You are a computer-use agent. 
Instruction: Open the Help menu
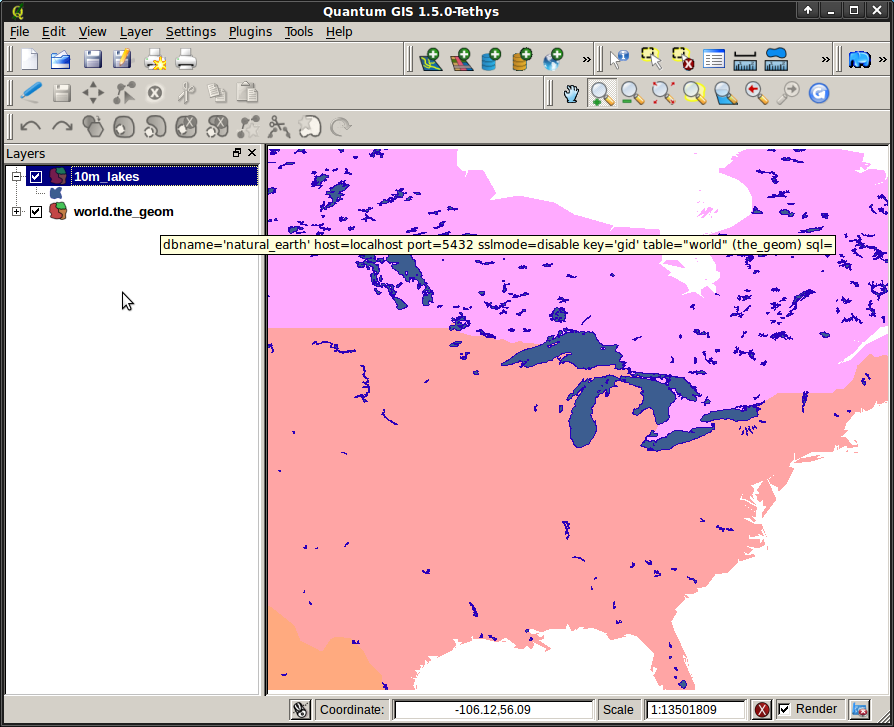coord(339,32)
